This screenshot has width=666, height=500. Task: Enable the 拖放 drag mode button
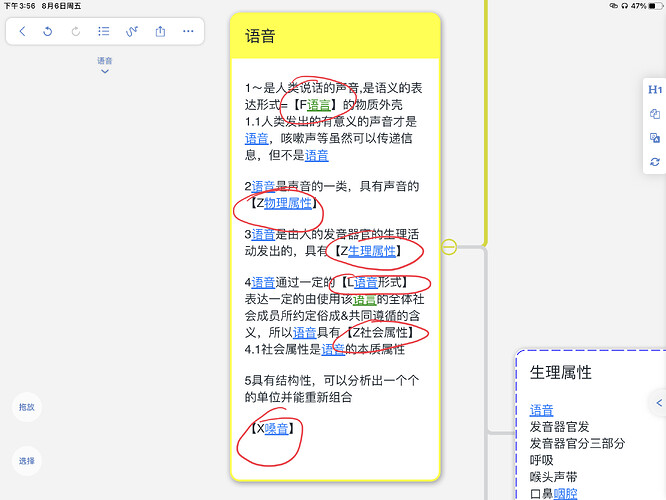[27, 407]
